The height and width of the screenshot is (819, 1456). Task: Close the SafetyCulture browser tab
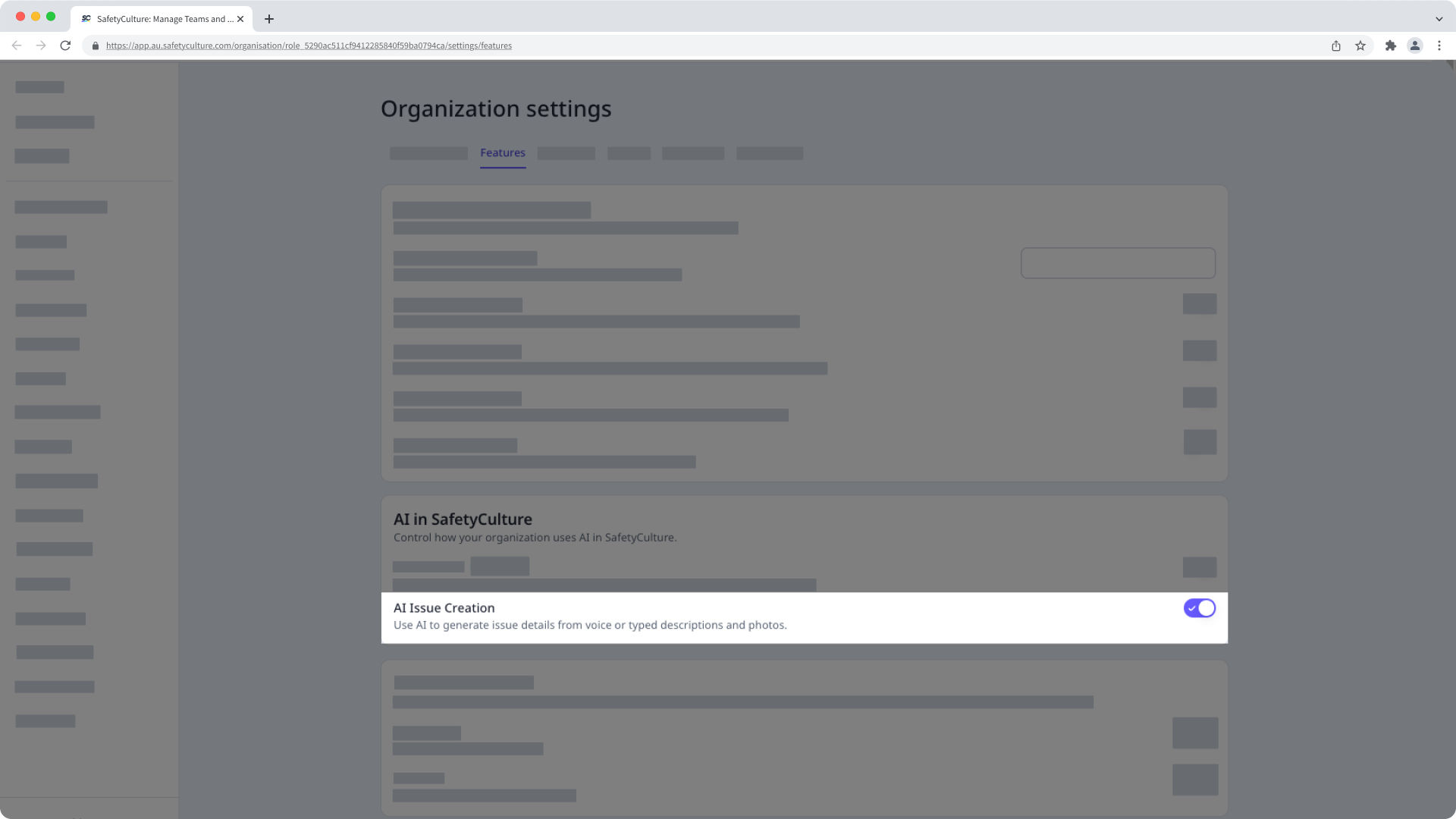(240, 19)
